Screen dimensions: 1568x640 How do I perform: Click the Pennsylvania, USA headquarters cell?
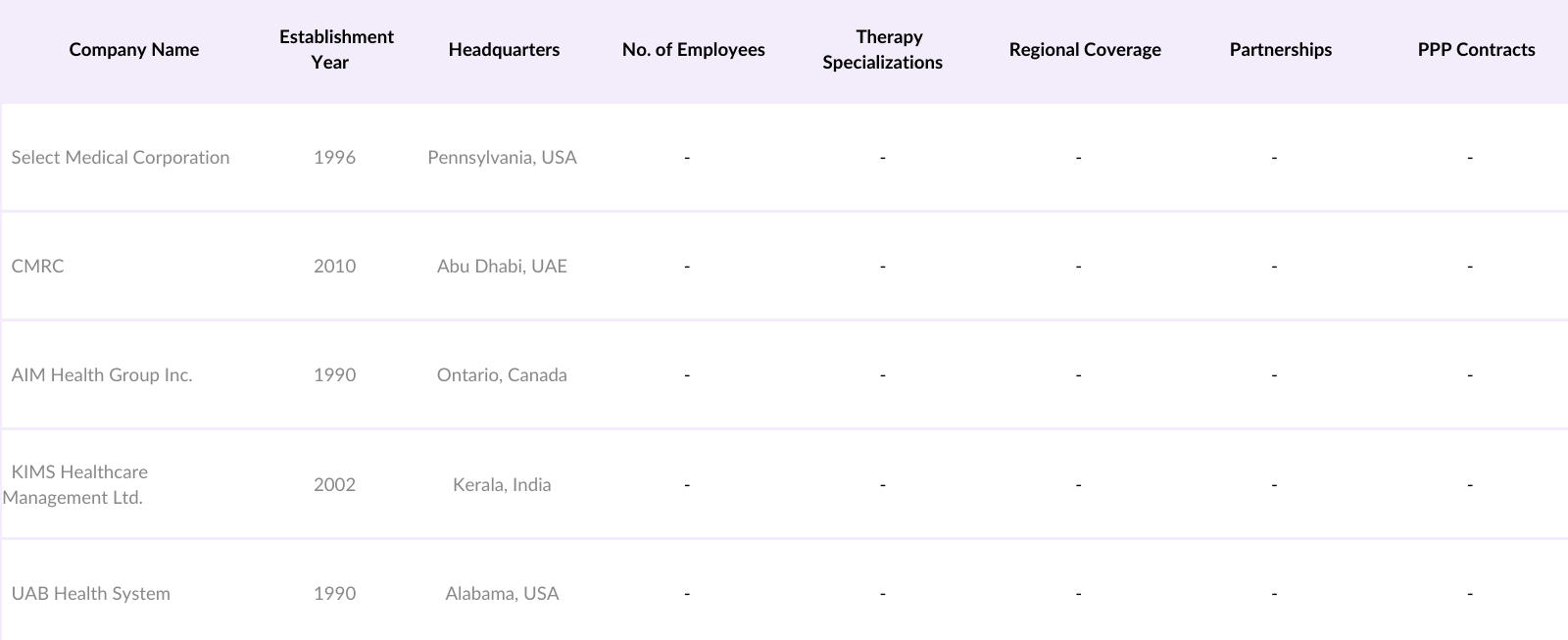[502, 158]
